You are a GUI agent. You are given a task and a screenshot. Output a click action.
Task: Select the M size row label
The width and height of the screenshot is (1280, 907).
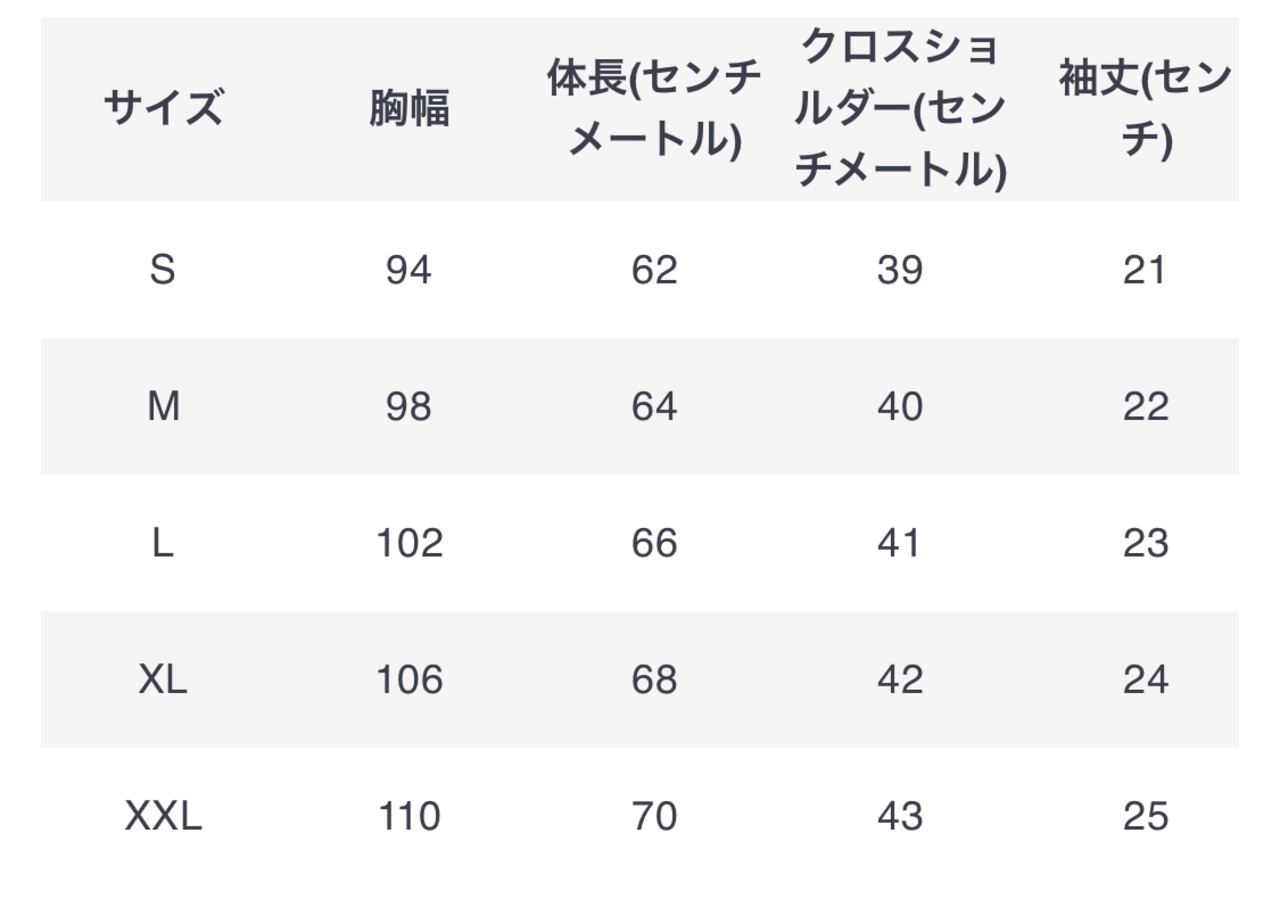click(x=163, y=407)
